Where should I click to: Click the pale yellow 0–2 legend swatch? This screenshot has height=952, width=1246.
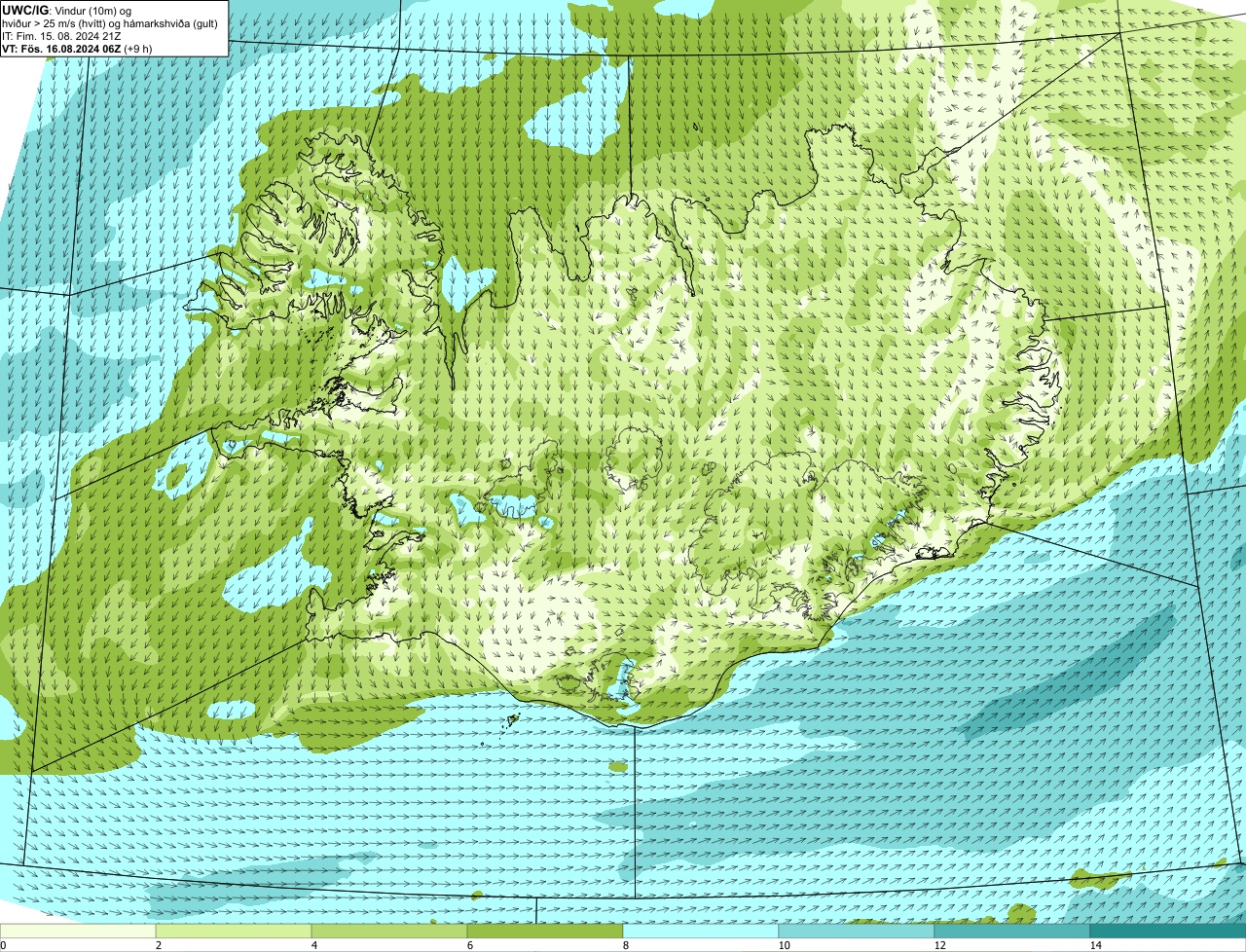click(x=78, y=932)
